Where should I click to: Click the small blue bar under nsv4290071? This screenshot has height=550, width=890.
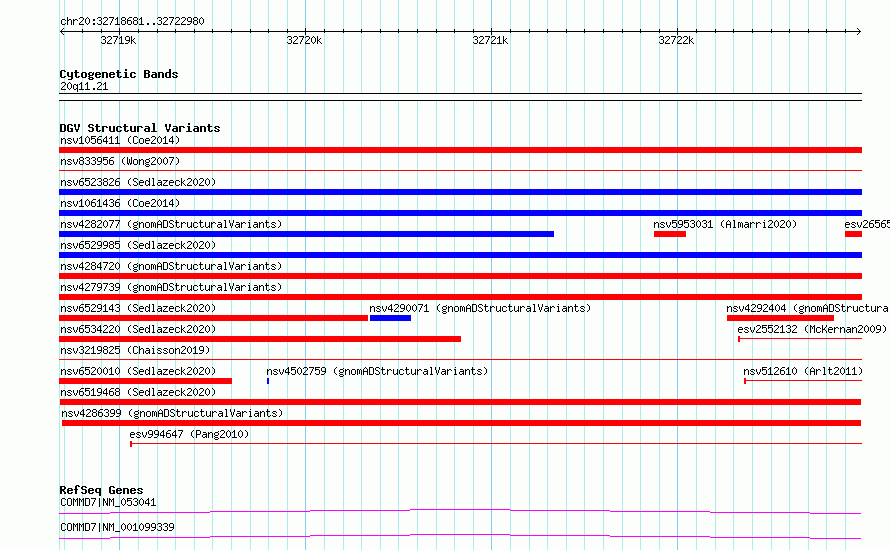(x=391, y=318)
